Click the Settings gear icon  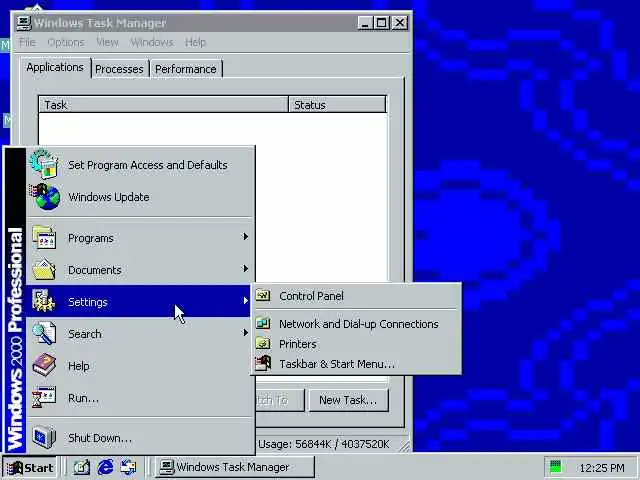tap(43, 301)
